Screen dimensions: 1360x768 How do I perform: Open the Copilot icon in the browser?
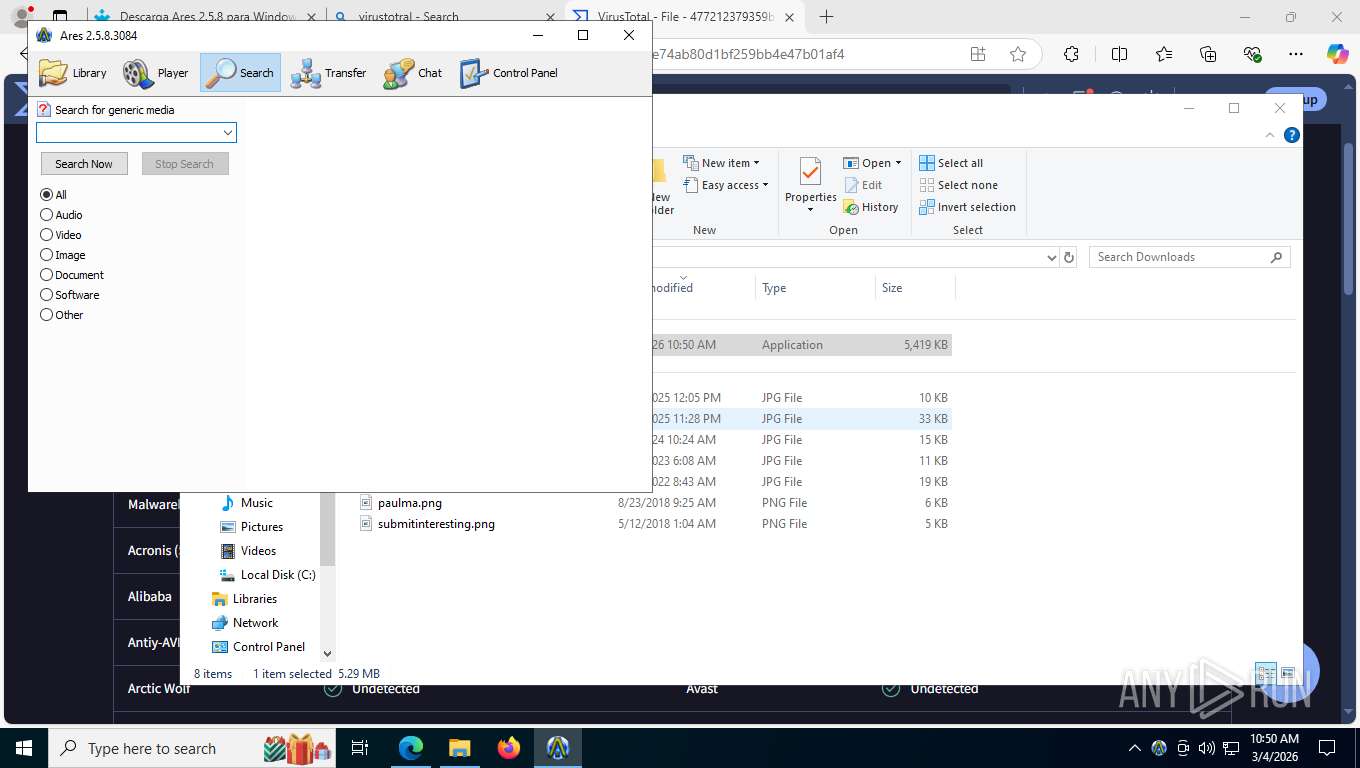tap(1338, 54)
